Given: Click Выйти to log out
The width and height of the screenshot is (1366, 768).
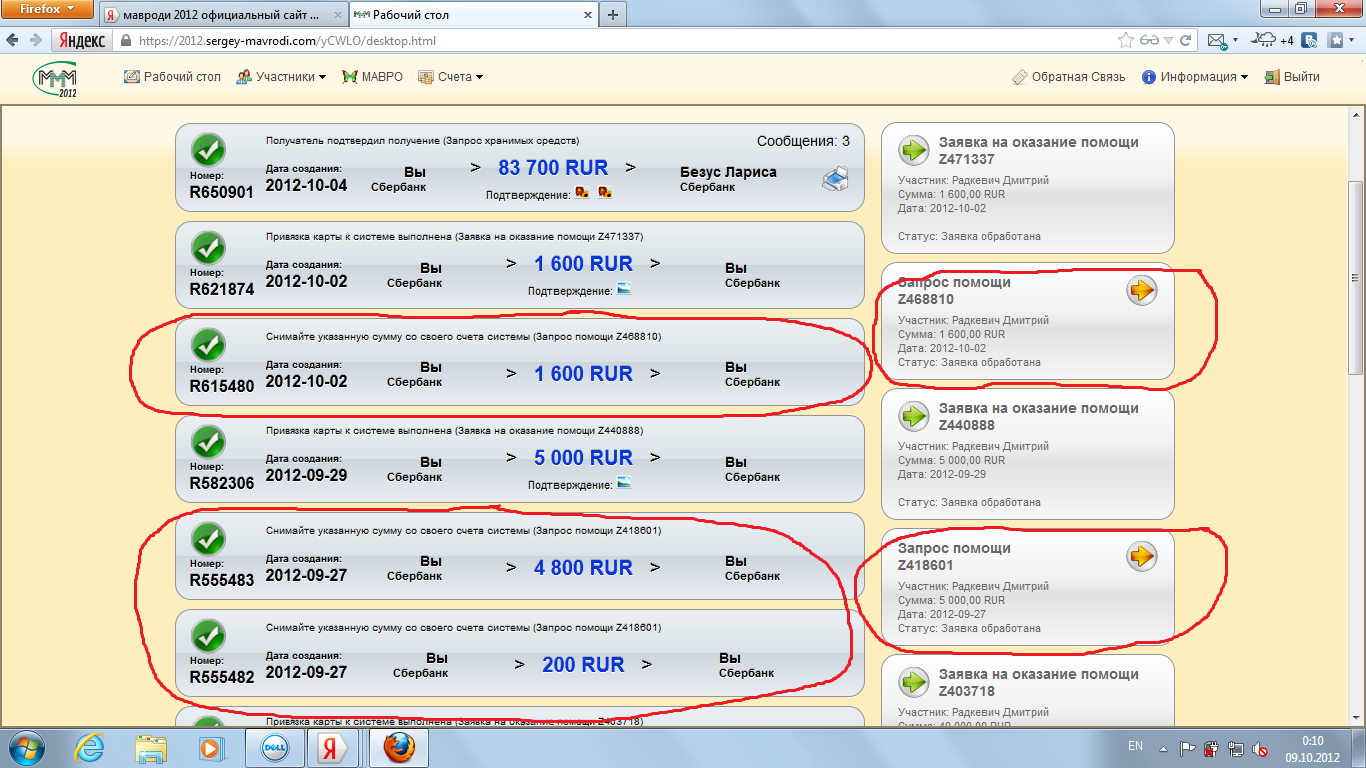Looking at the screenshot, I should 1291,77.
